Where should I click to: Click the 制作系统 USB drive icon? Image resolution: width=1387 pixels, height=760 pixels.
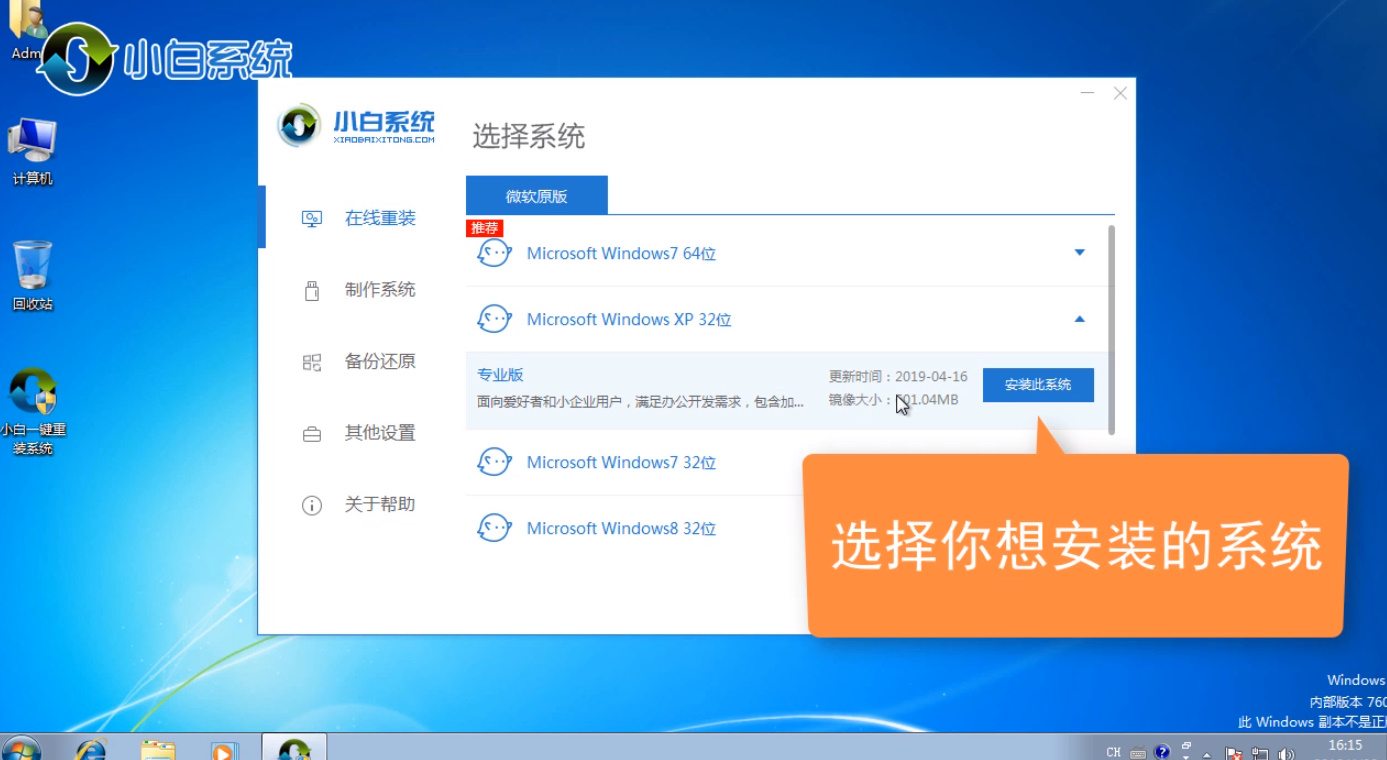pos(312,291)
